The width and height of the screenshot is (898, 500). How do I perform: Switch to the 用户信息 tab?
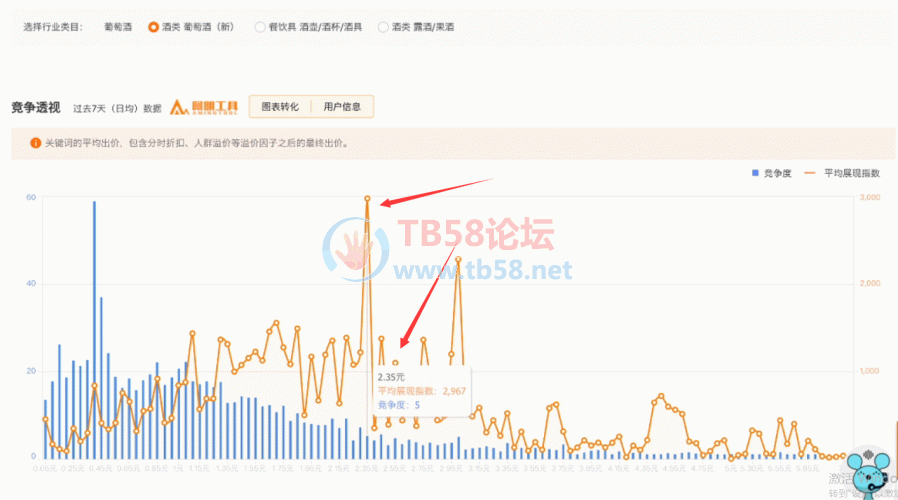coord(342,106)
